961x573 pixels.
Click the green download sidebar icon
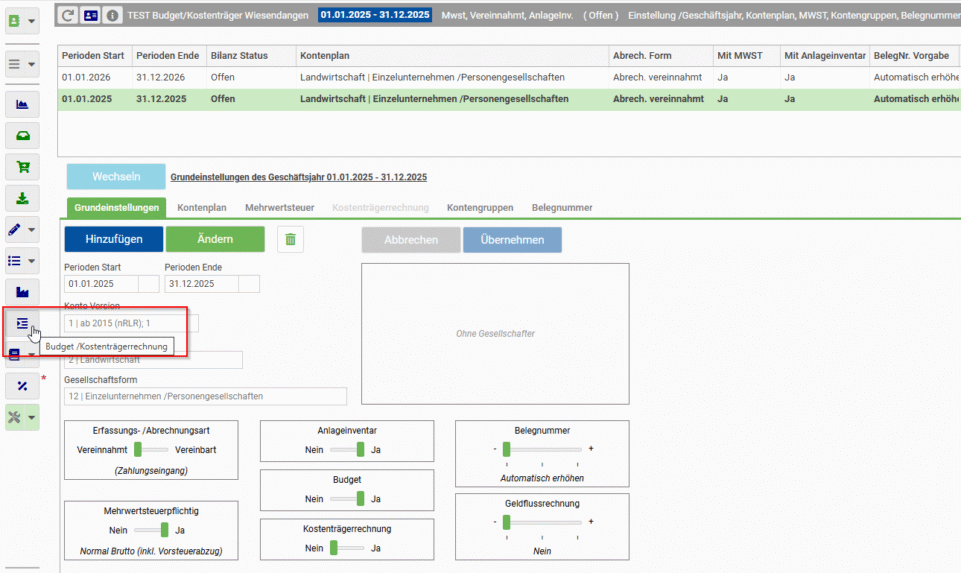(23, 198)
